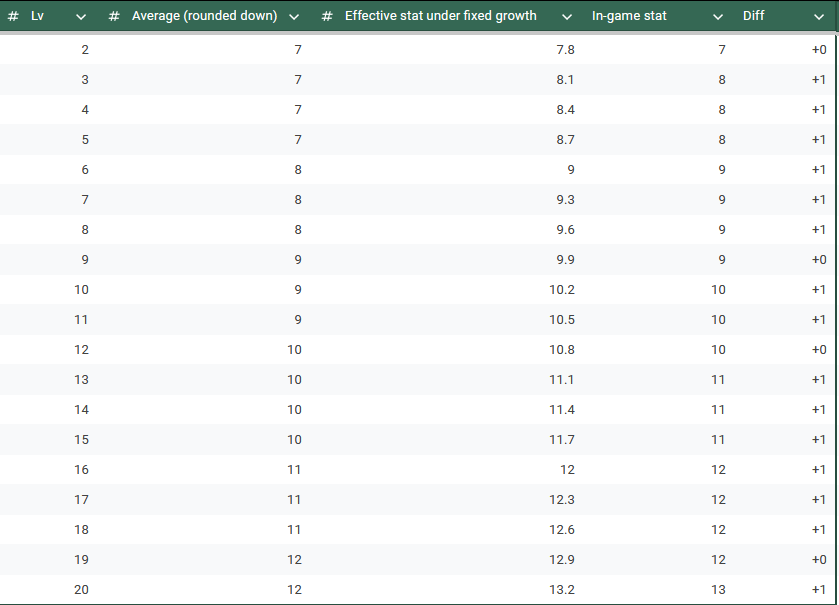Open Effective stat under fixed growth column chevron
The image size is (839, 605).
point(567,17)
